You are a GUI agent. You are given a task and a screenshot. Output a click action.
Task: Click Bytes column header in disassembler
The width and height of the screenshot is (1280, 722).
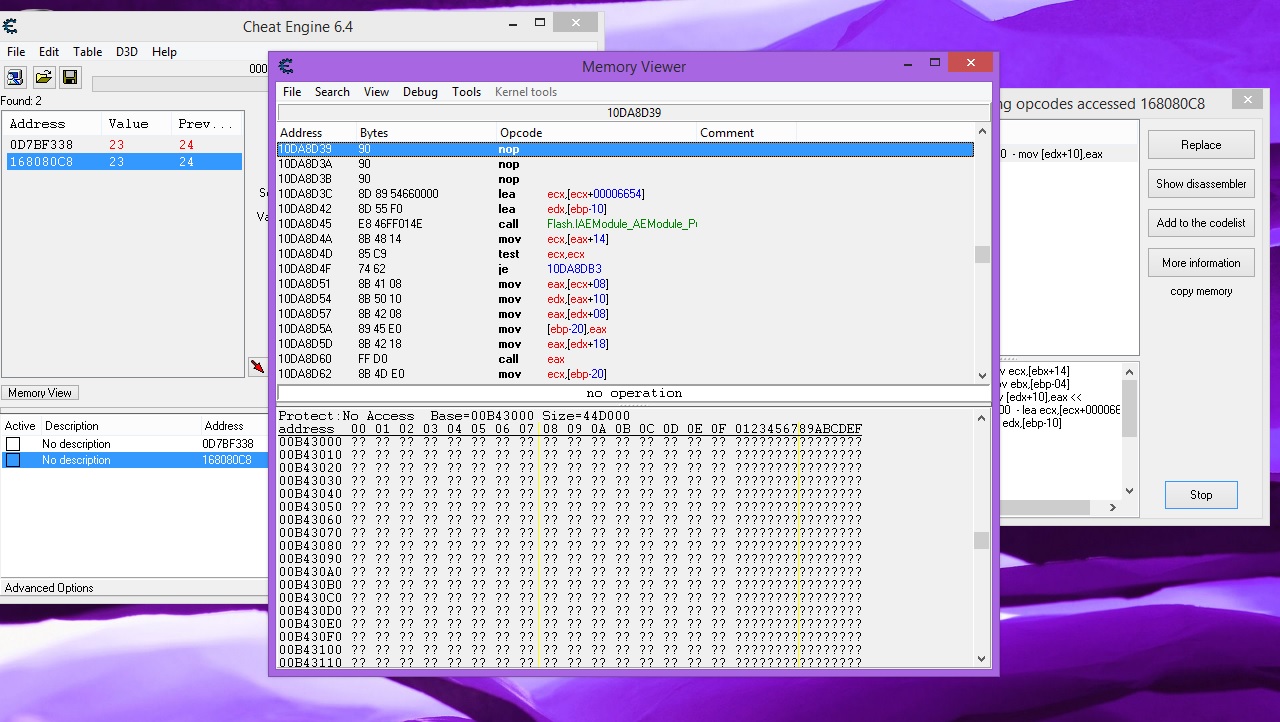(x=427, y=133)
